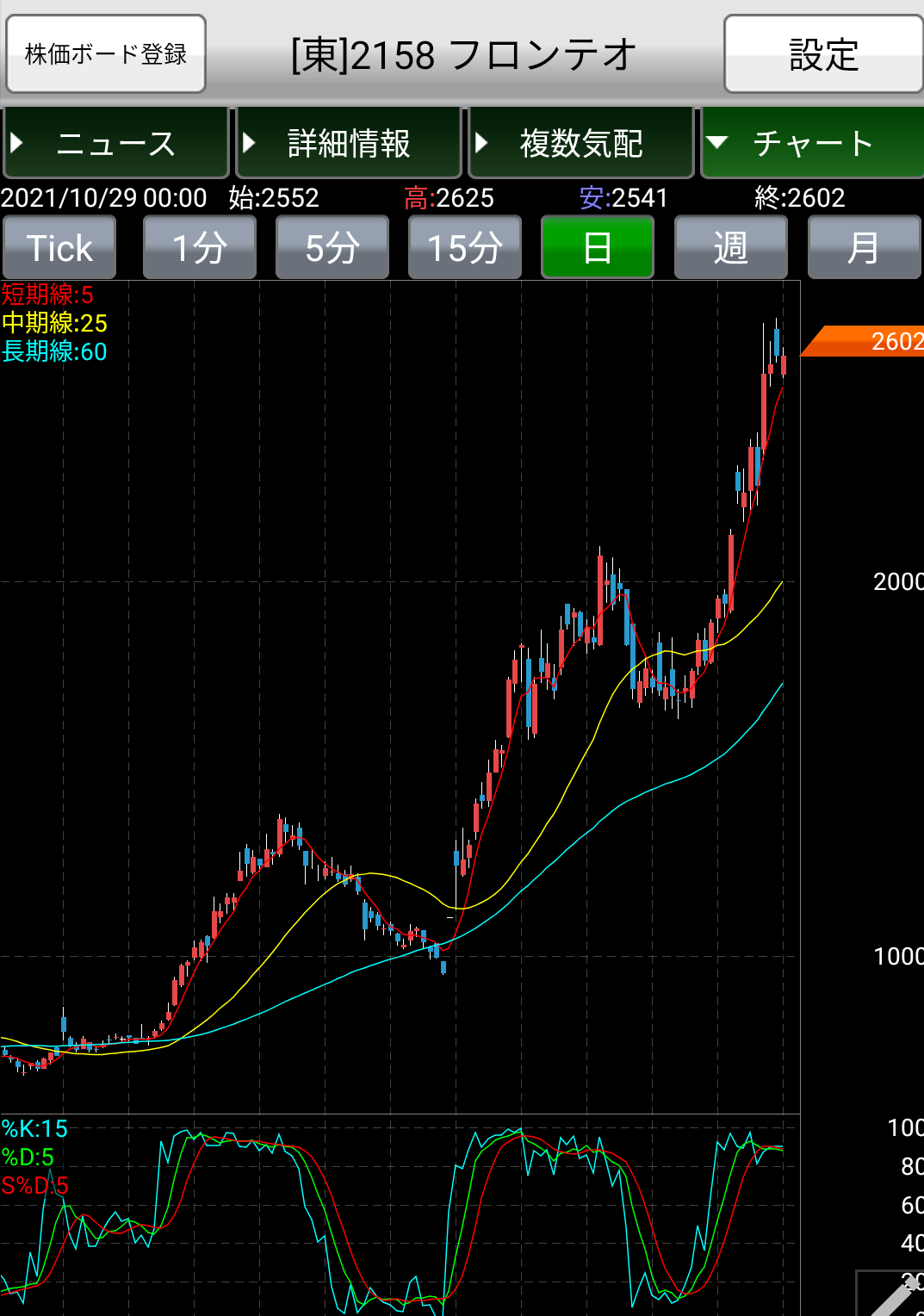The width and height of the screenshot is (924, 1316).
Task: Select the daily 日 timeframe
Action: click(x=598, y=248)
